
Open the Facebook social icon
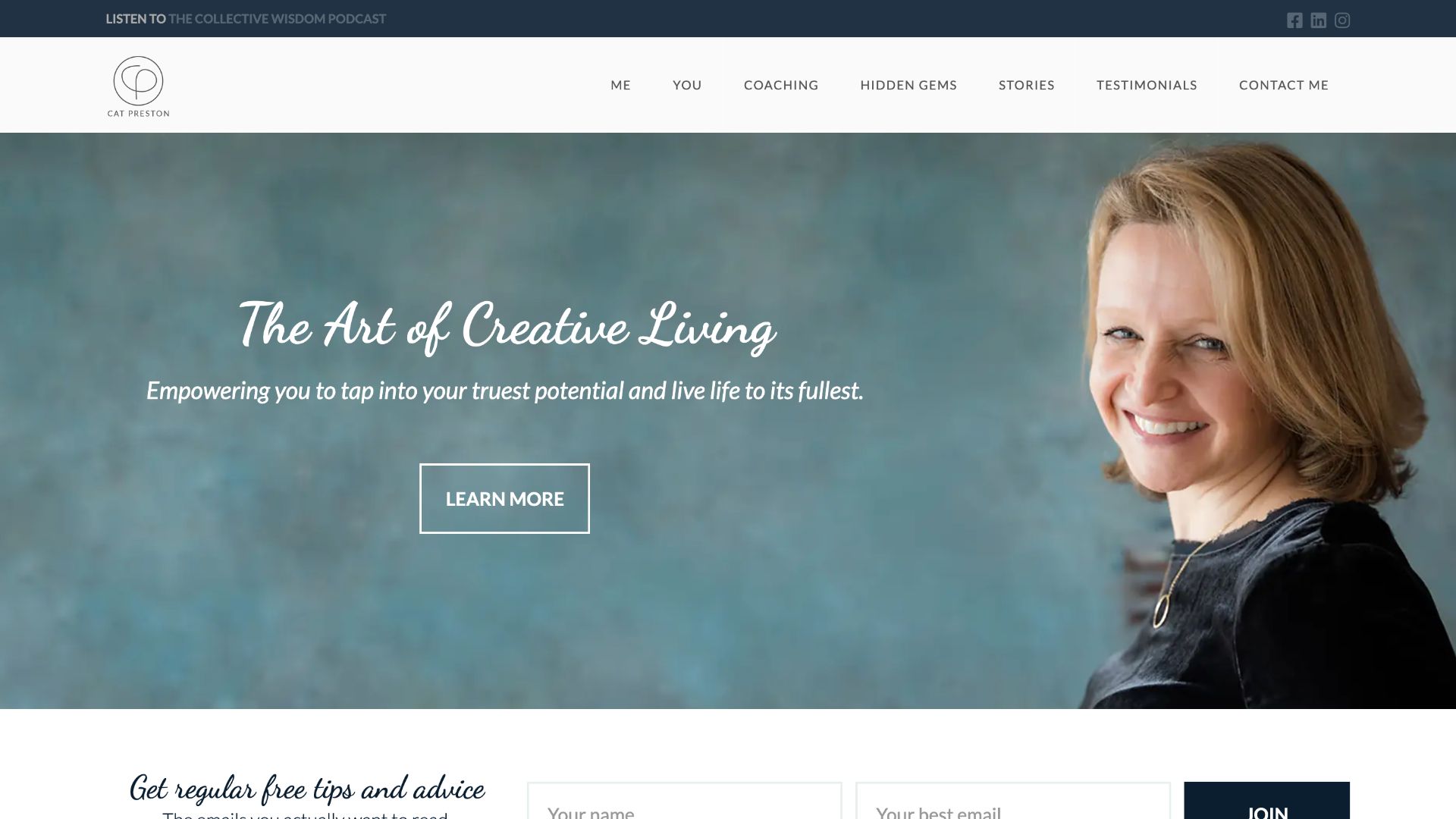pyautogui.click(x=1294, y=20)
